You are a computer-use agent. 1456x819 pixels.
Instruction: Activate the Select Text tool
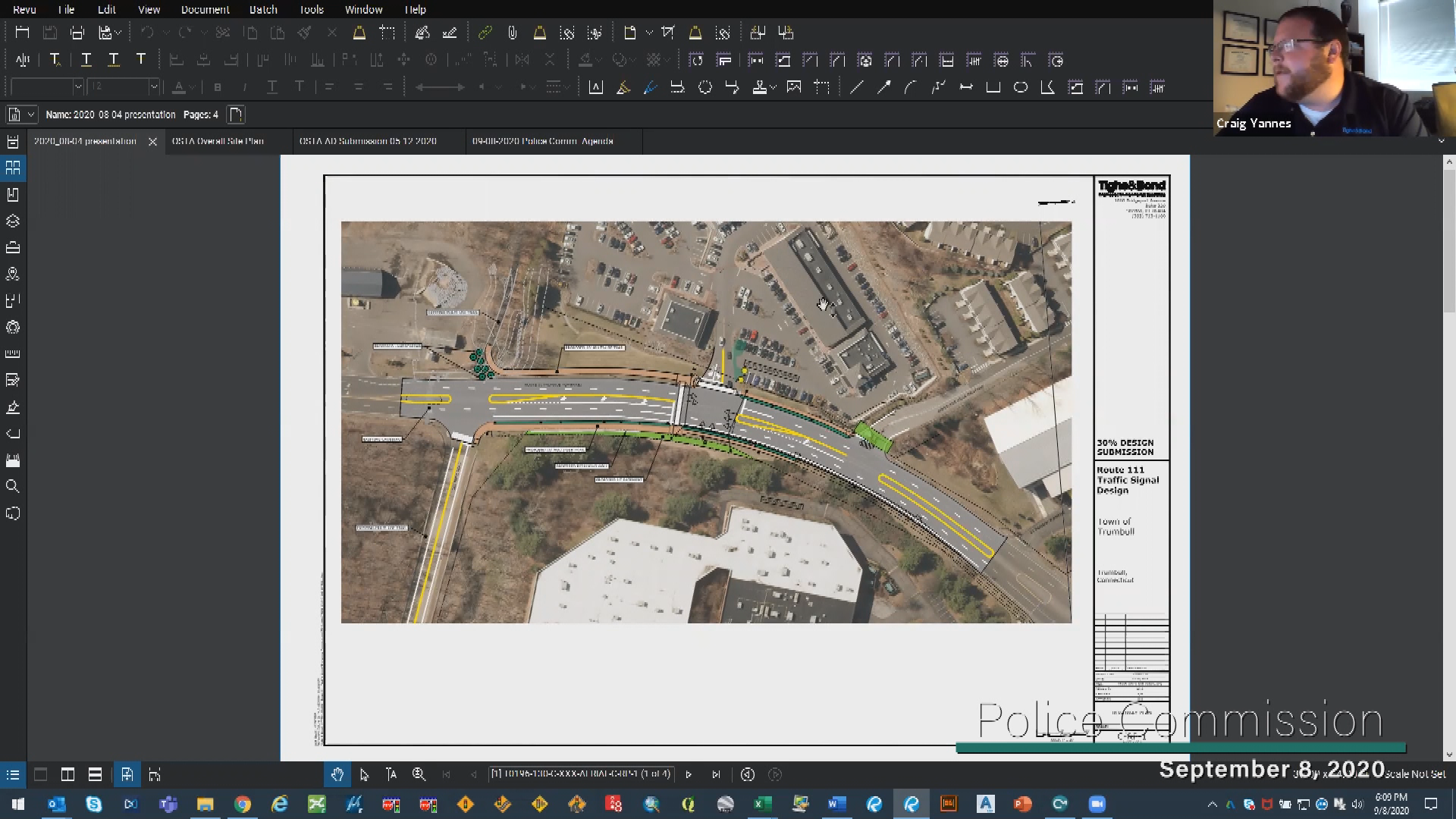click(391, 774)
